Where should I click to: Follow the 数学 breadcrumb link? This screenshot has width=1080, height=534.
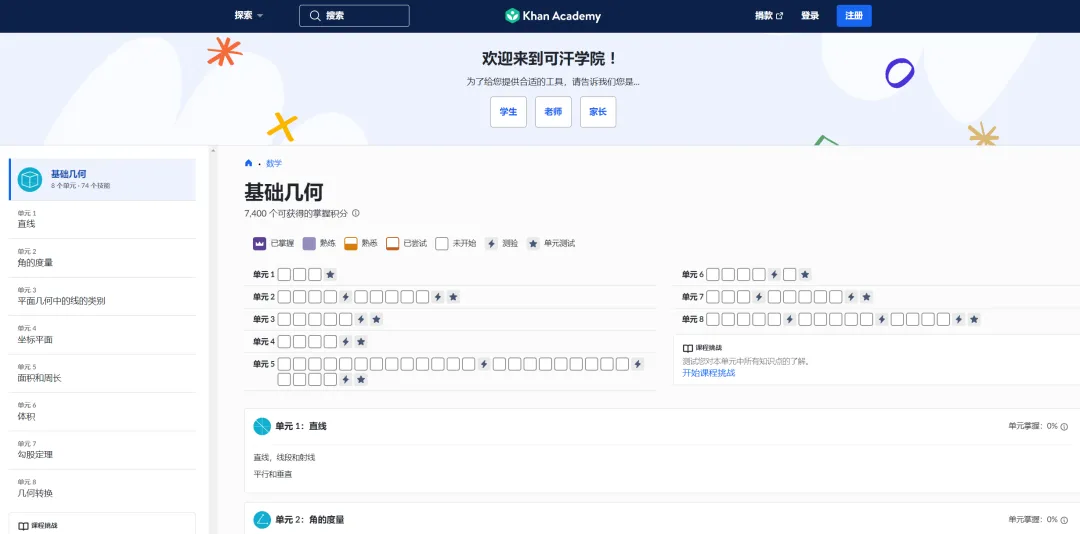[273, 163]
